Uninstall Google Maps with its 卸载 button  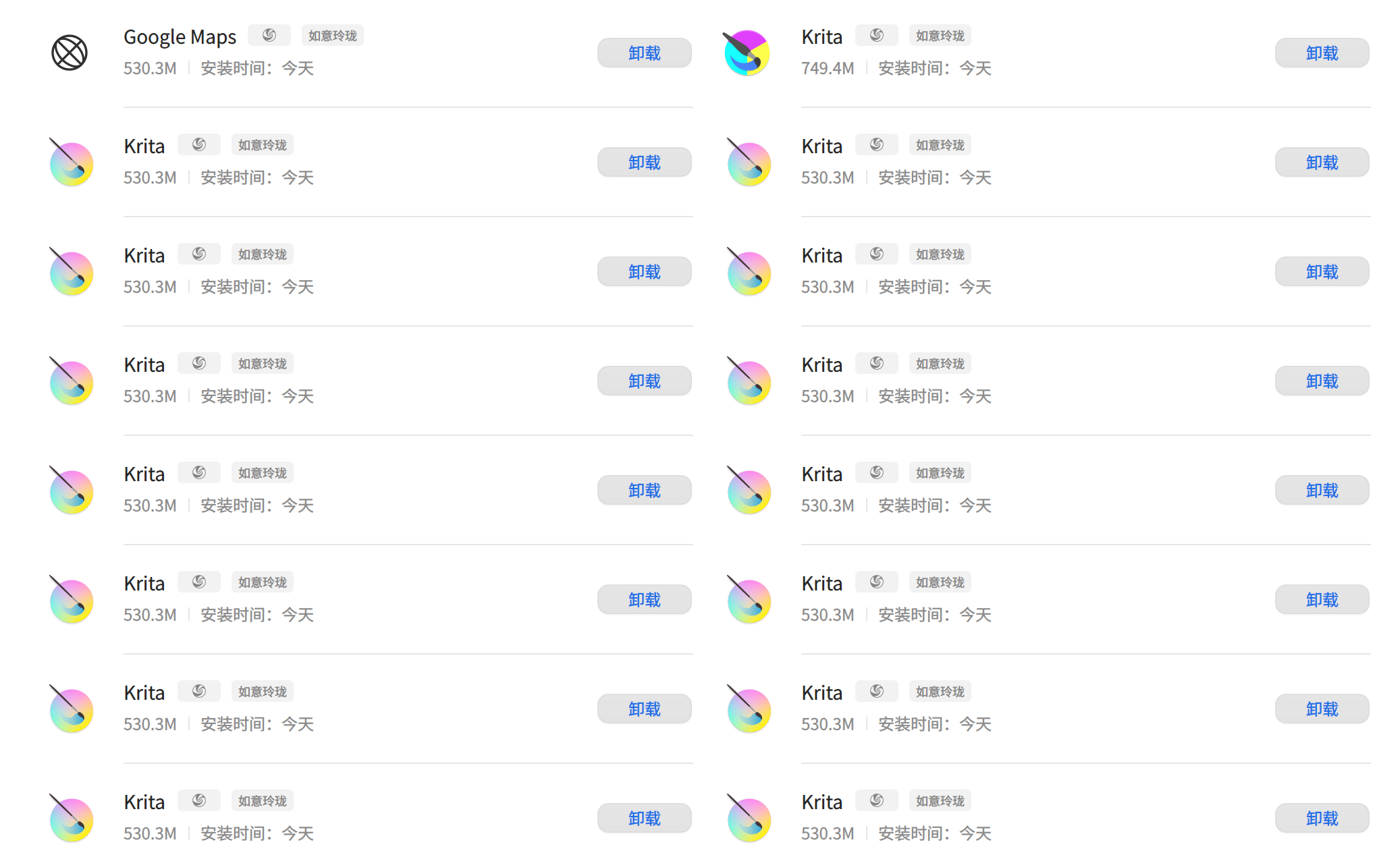coord(645,53)
